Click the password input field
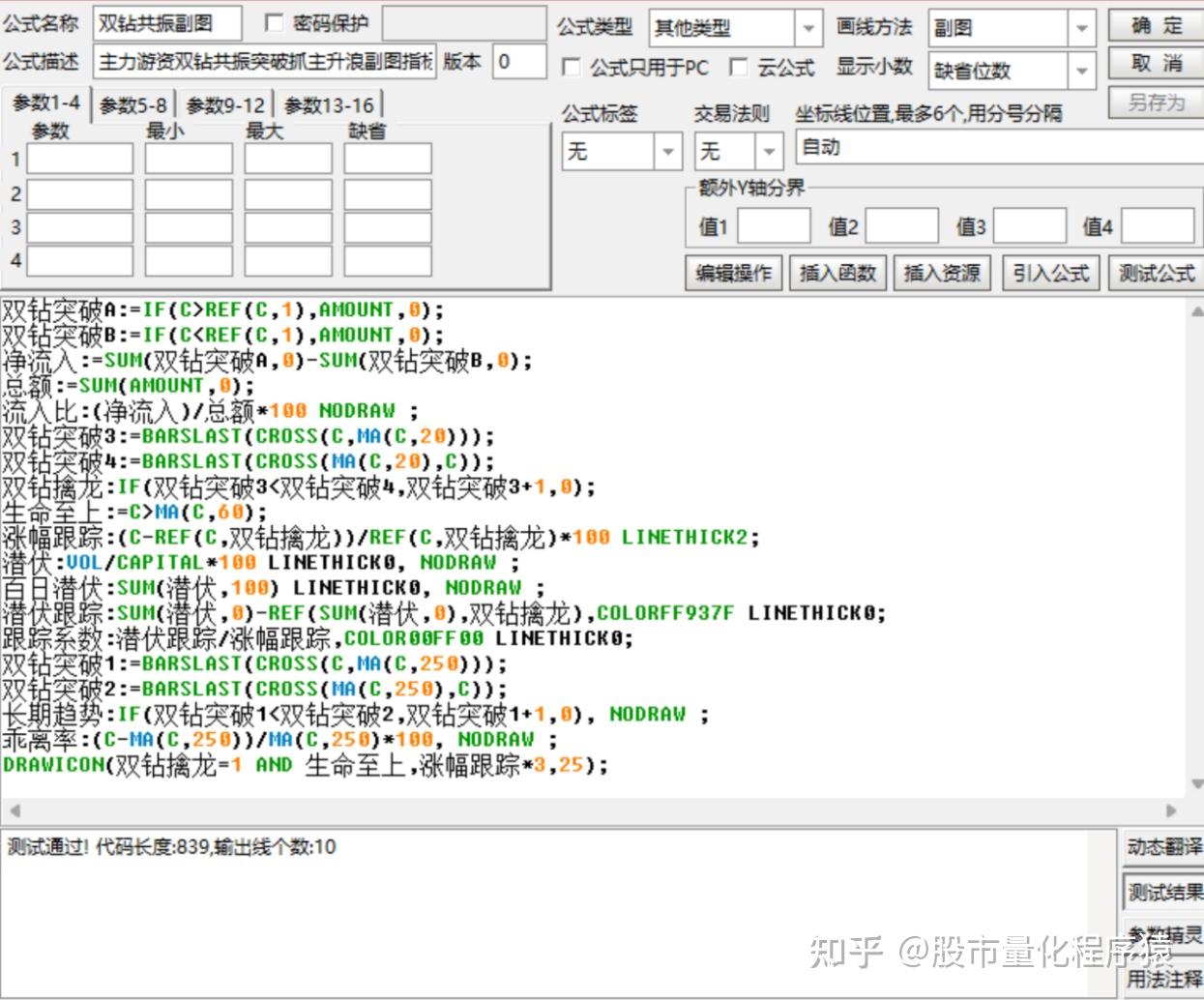Viewport: 1204px width, 1000px height. [462, 24]
